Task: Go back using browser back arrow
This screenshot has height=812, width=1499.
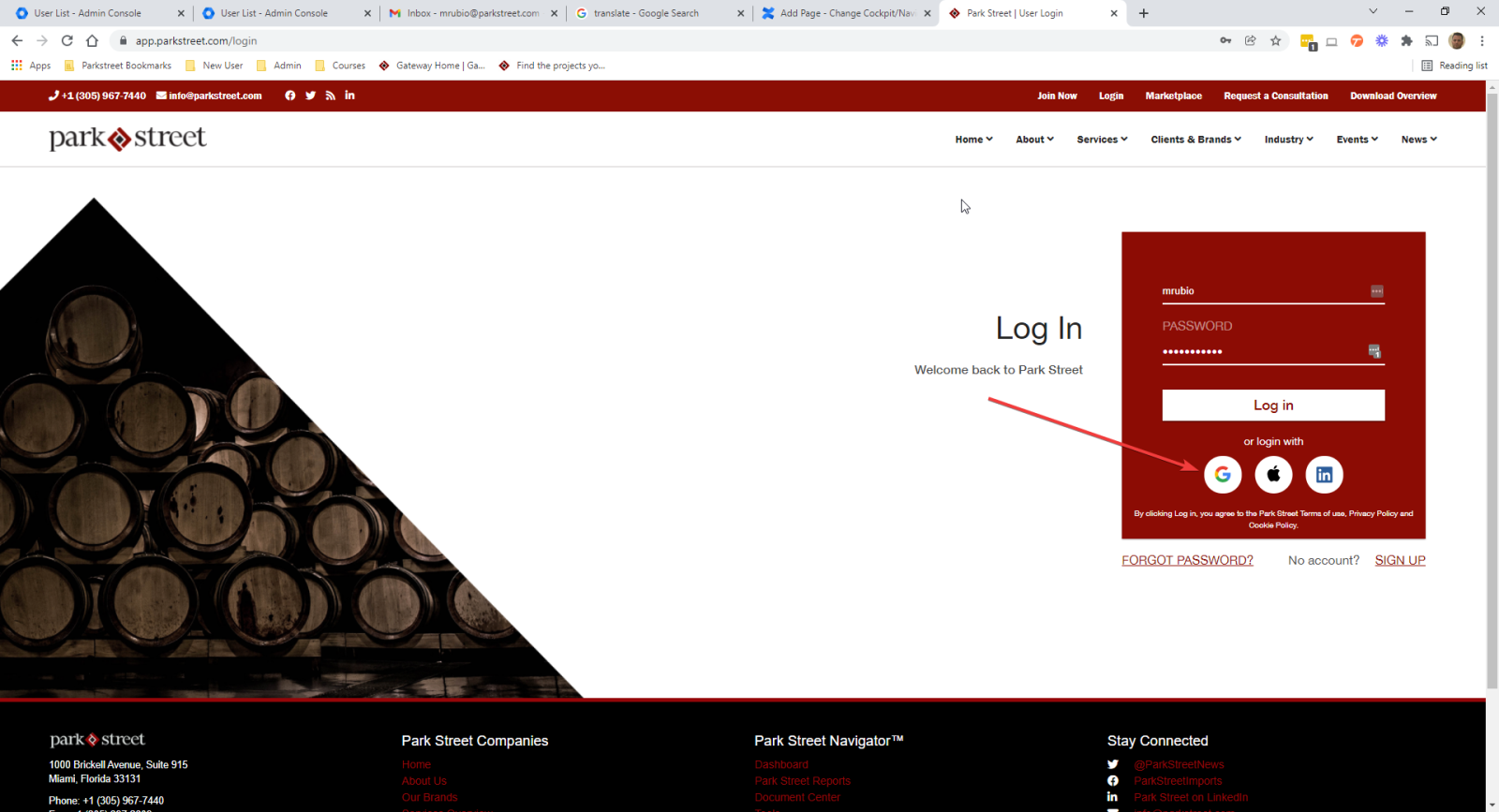Action: coord(17,40)
